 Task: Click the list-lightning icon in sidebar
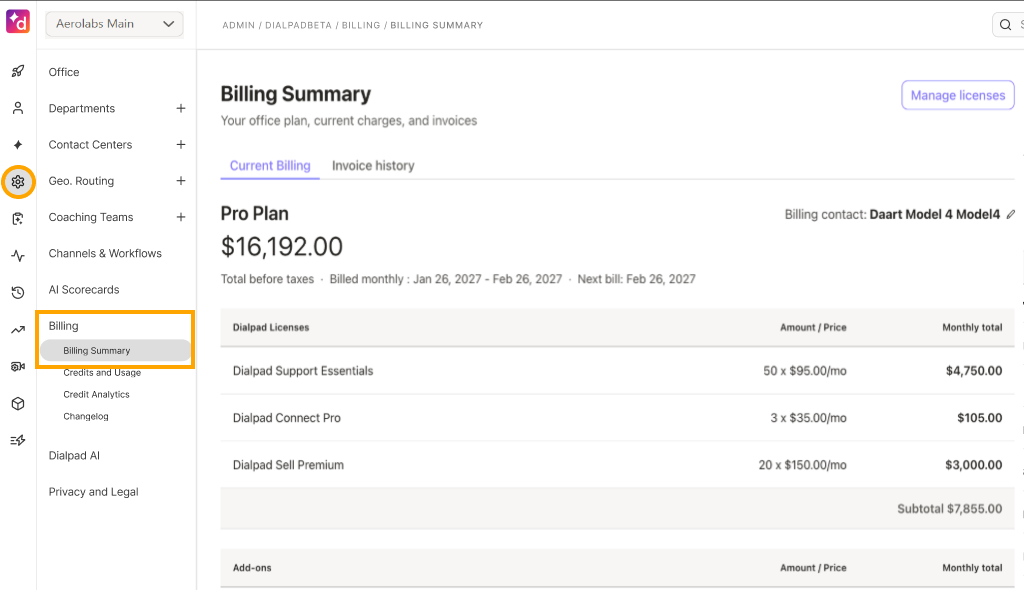(18, 440)
